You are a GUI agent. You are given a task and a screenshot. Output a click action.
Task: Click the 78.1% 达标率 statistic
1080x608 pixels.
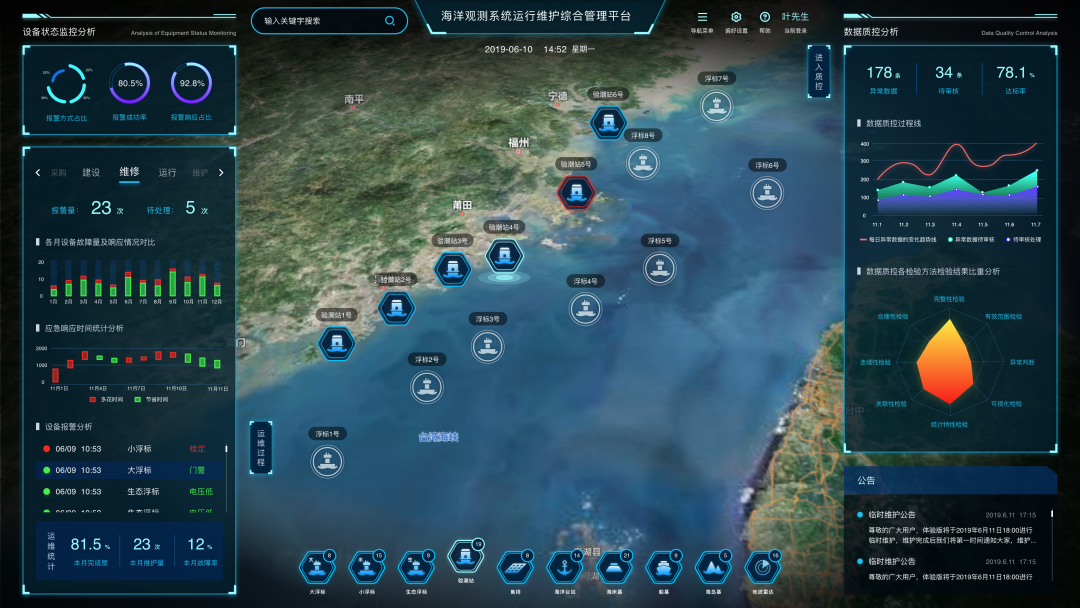pyautogui.click(x=1015, y=79)
